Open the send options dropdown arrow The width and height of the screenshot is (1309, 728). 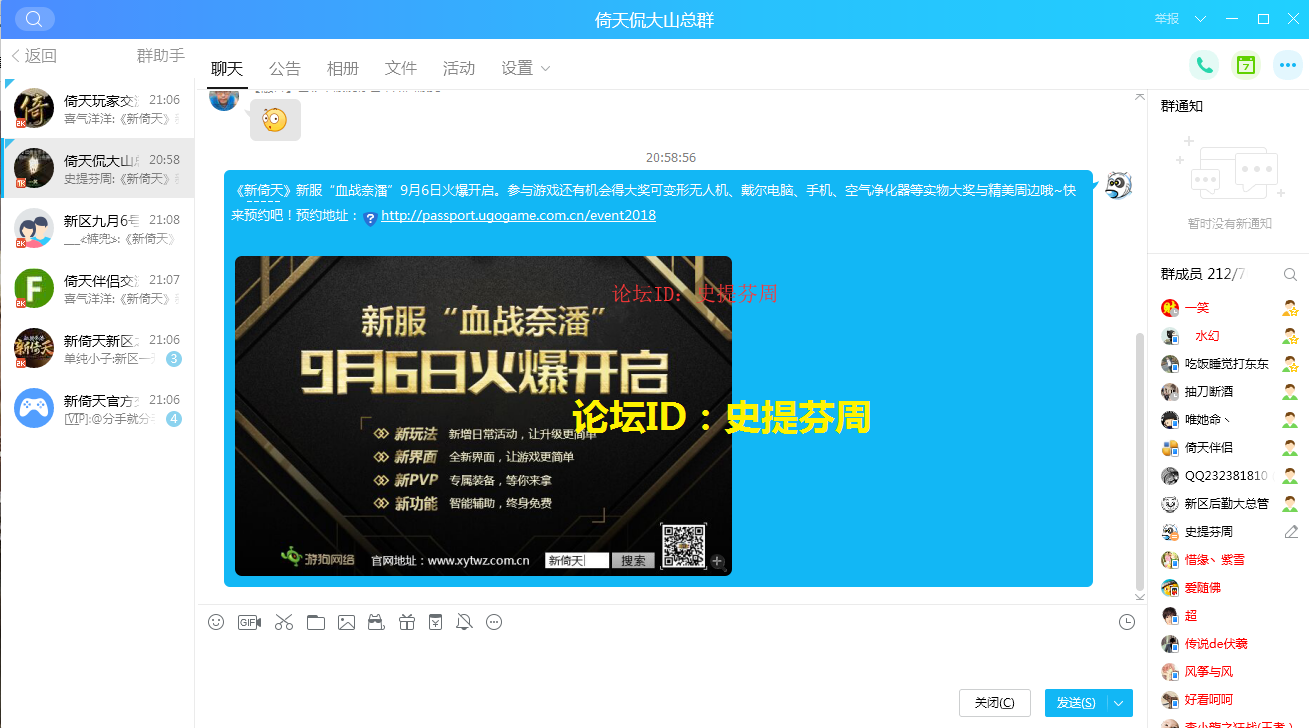pos(1119,703)
